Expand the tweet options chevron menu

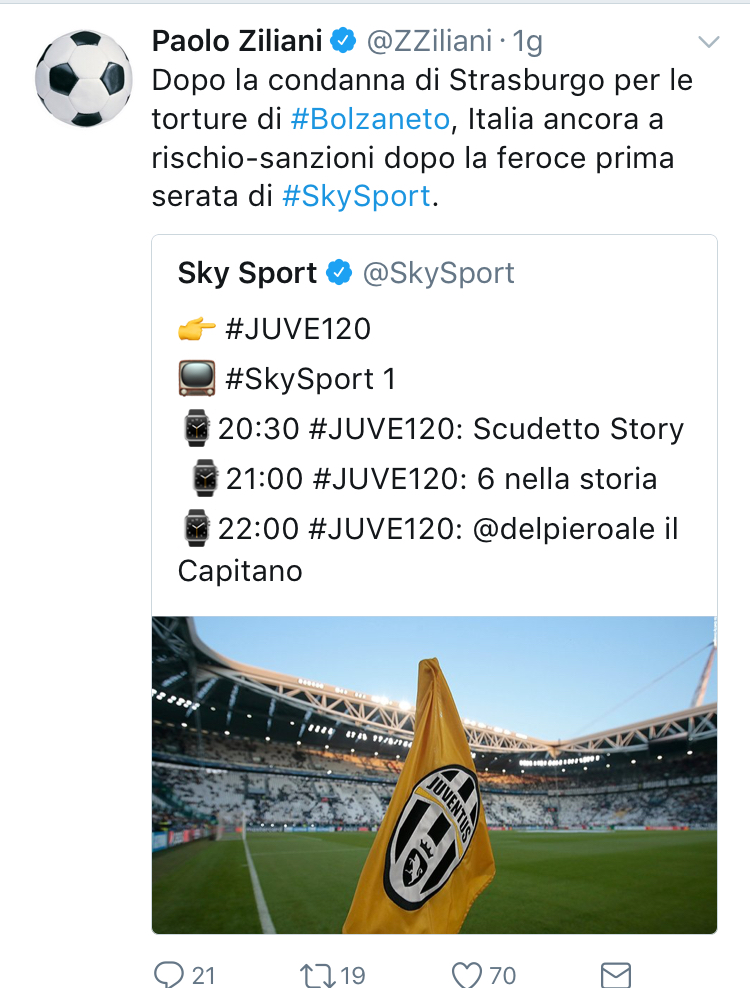coord(708,42)
